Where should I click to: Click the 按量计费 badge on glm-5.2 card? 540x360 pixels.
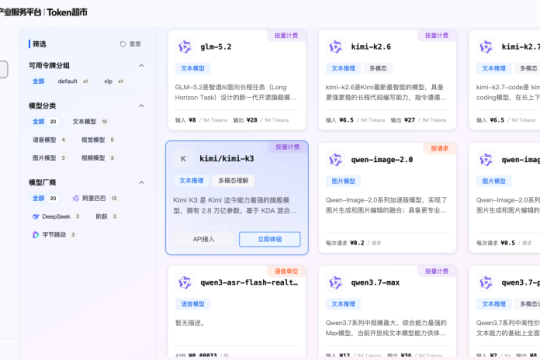pyautogui.click(x=286, y=35)
